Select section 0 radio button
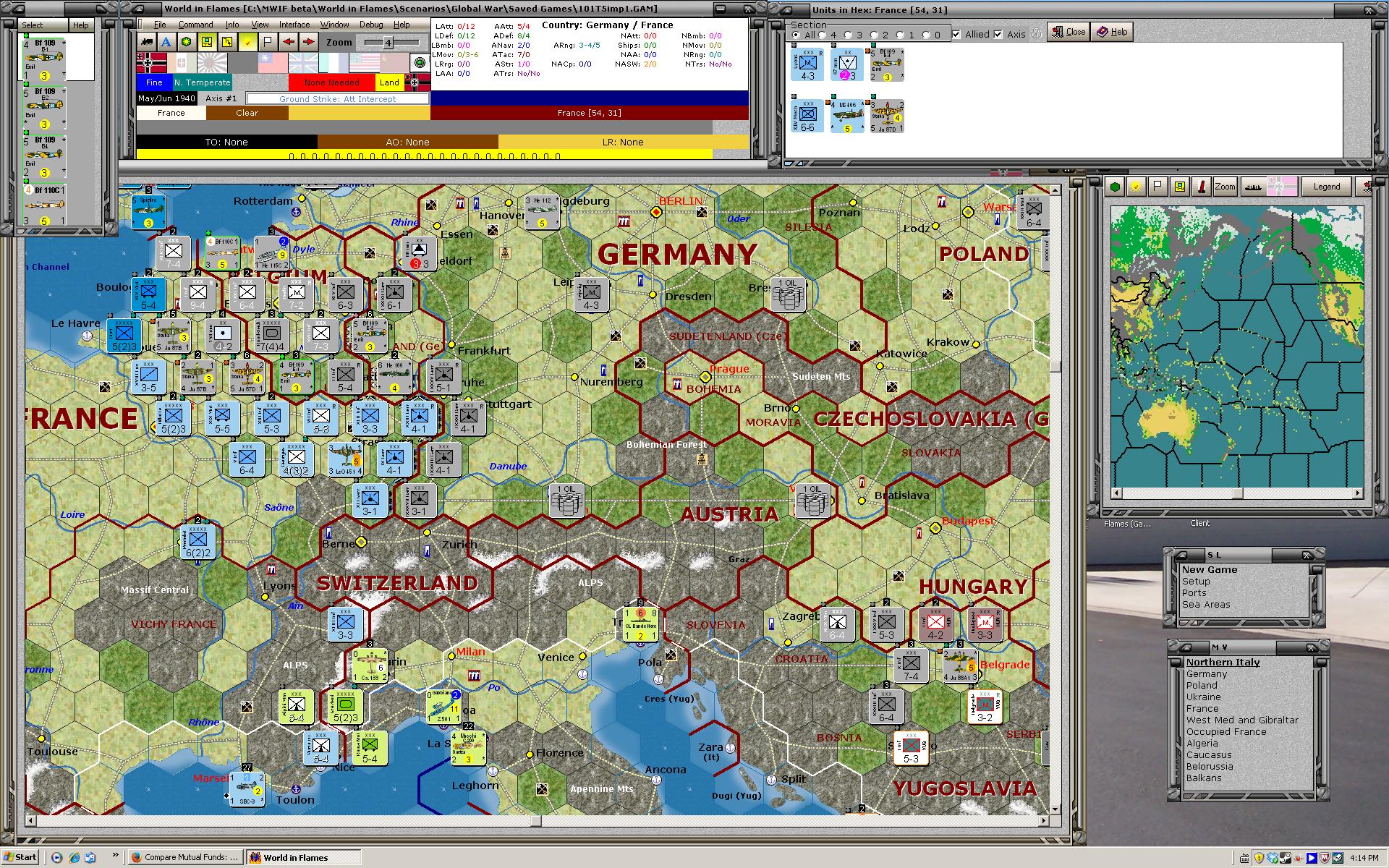The height and width of the screenshot is (868, 1389). [x=926, y=35]
